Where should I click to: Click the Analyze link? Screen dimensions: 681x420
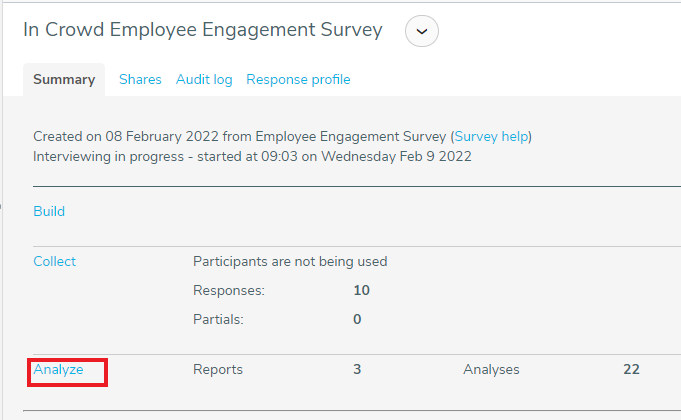tap(58, 369)
